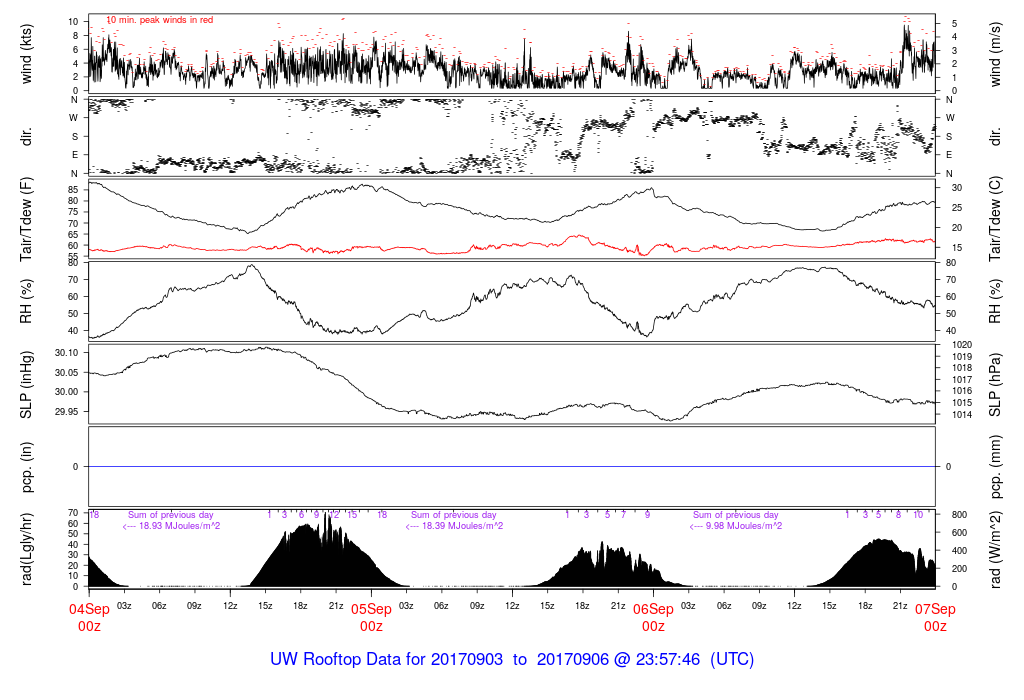Click the 'Tair/Tdew (C)' axis label
This screenshot has height=700, width=1024.
[x=995, y=219]
